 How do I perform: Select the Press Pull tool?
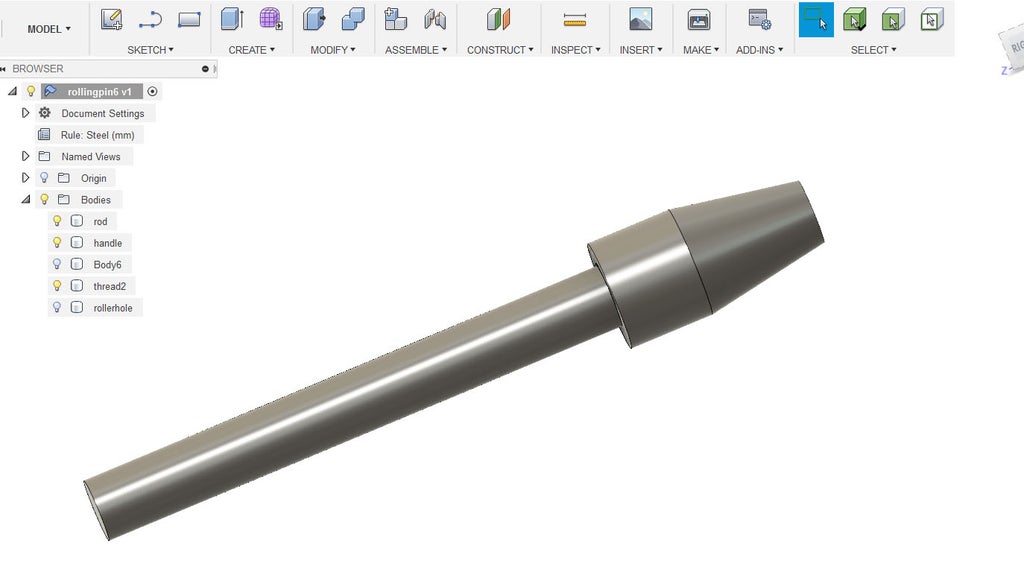click(314, 19)
